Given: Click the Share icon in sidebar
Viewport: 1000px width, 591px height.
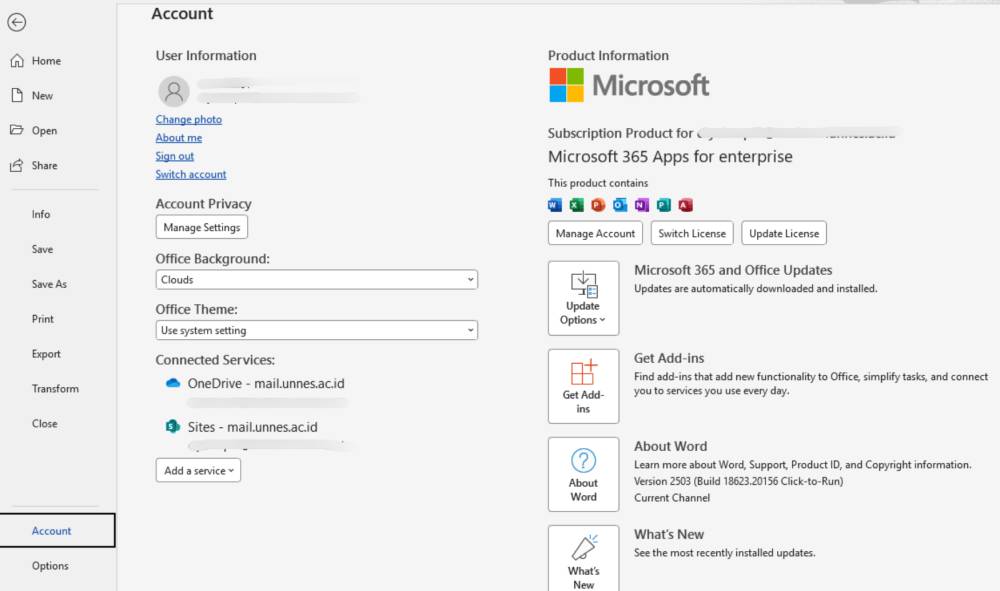Looking at the screenshot, I should pos(17,165).
